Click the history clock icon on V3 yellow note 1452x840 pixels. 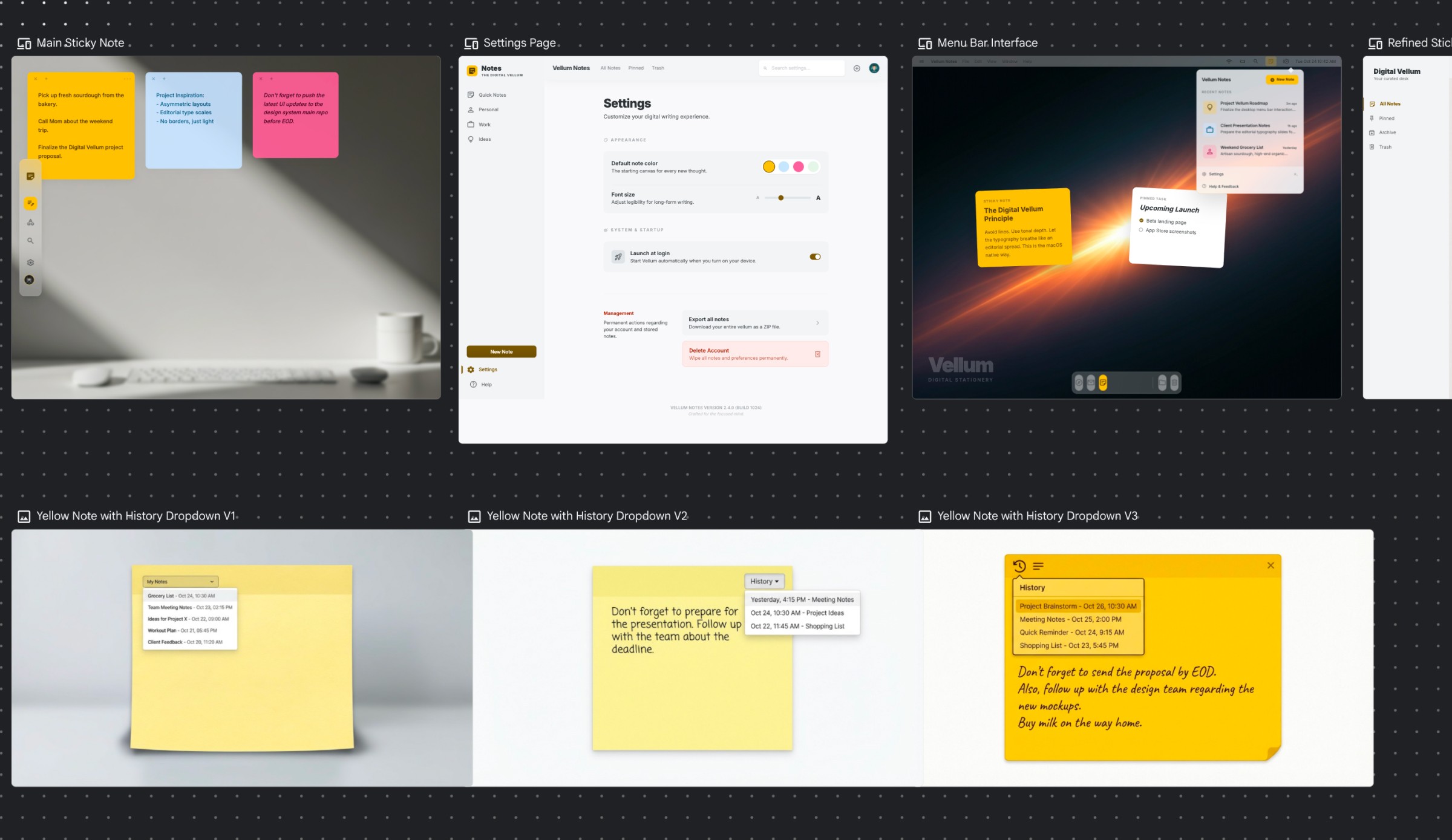(x=1019, y=566)
